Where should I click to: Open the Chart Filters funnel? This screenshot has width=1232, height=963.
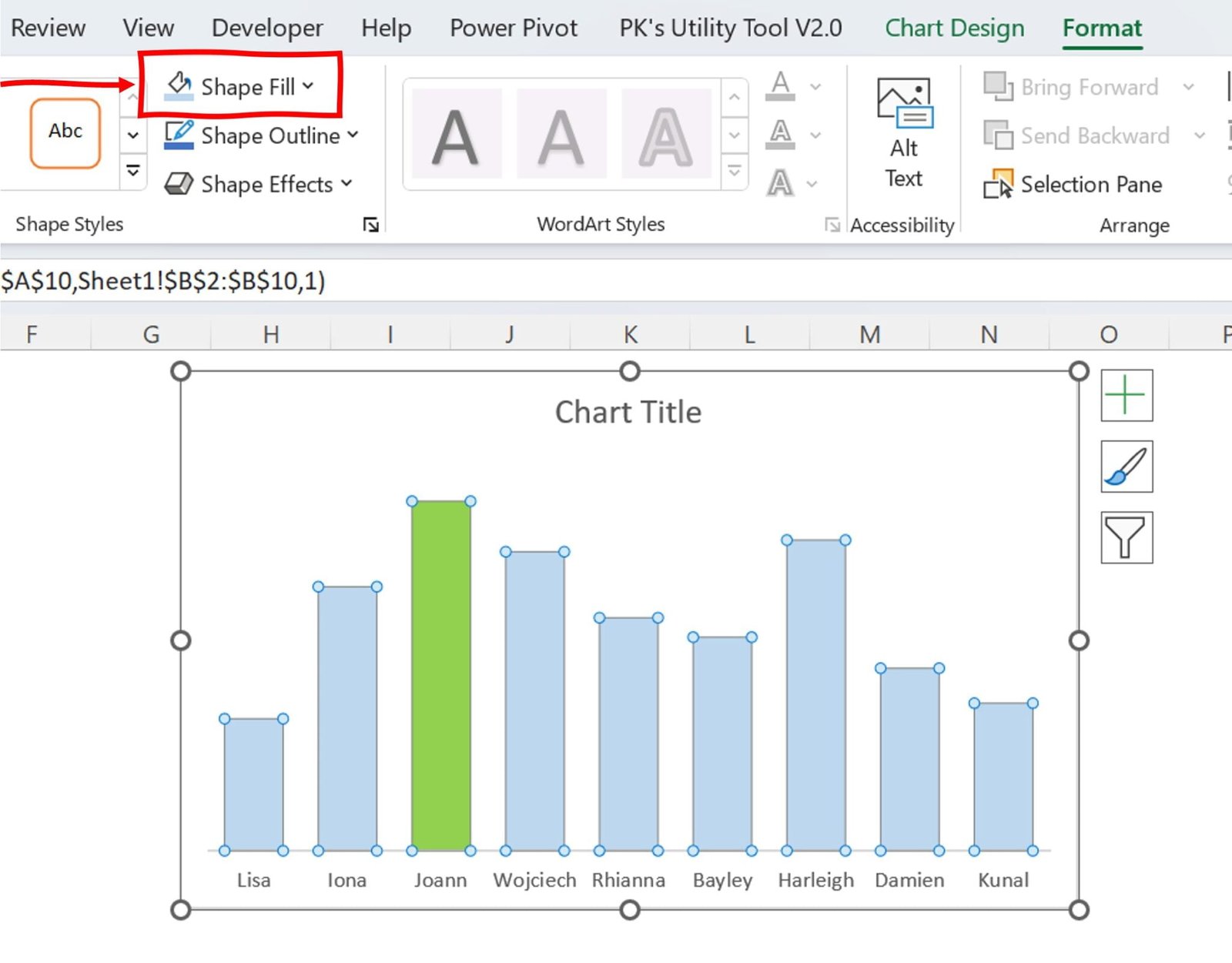coord(1126,537)
